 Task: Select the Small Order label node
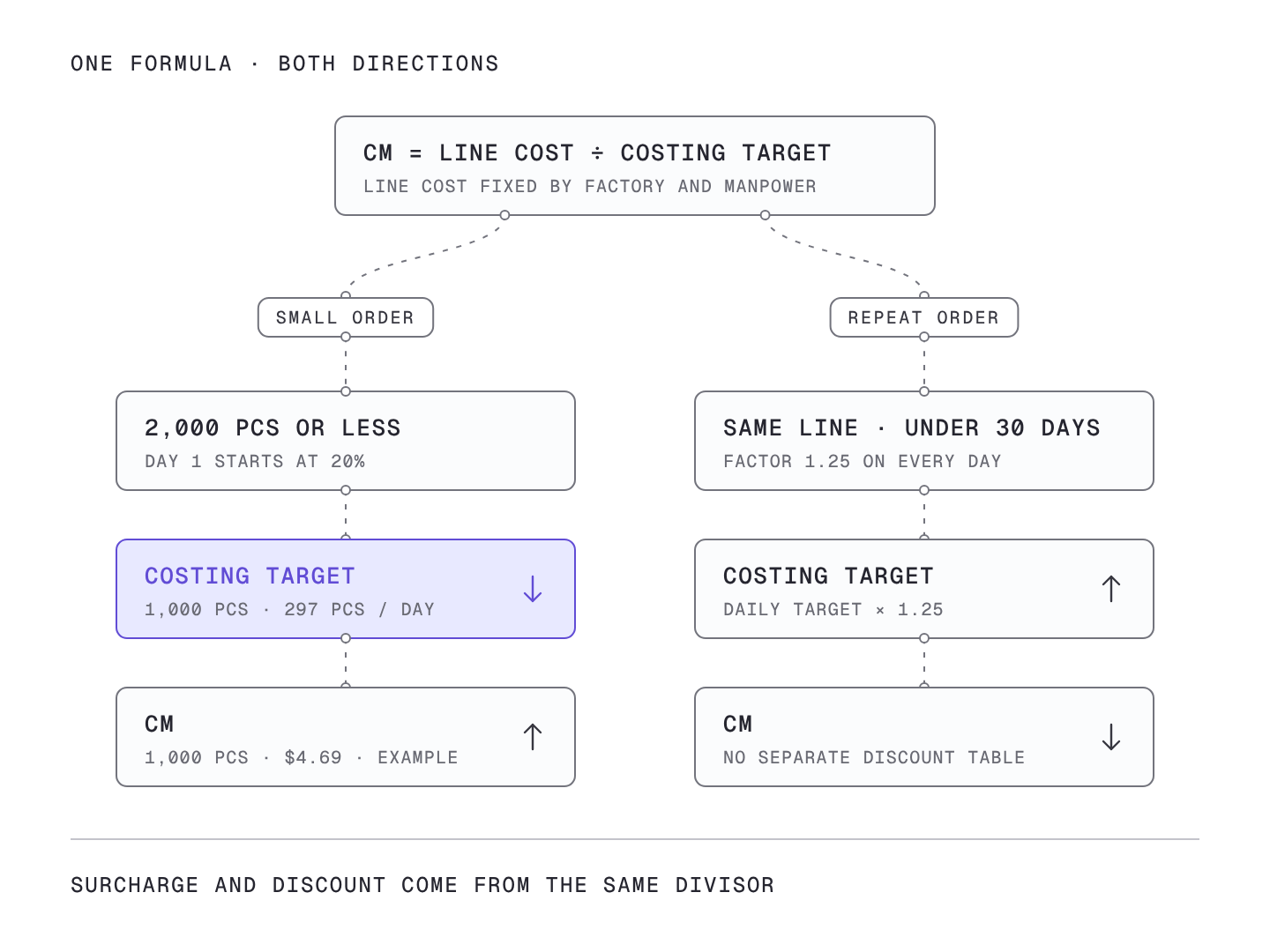pyautogui.click(x=346, y=317)
